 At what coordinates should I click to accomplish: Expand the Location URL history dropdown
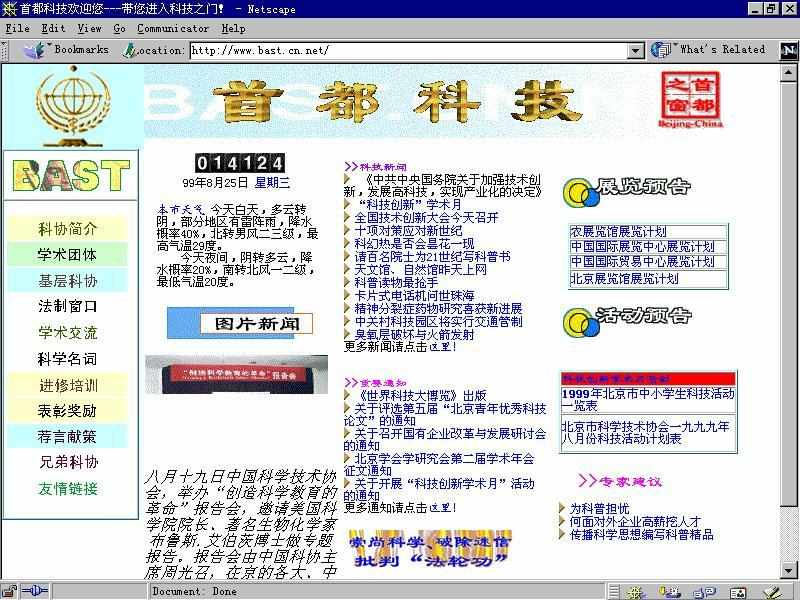pos(636,50)
